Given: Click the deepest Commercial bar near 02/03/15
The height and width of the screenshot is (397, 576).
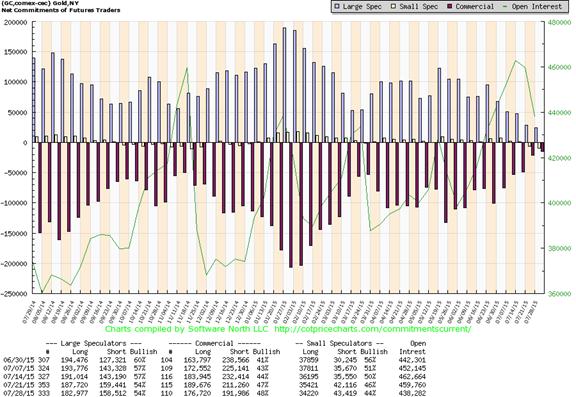Looking at the screenshot, I should [x=291, y=205].
